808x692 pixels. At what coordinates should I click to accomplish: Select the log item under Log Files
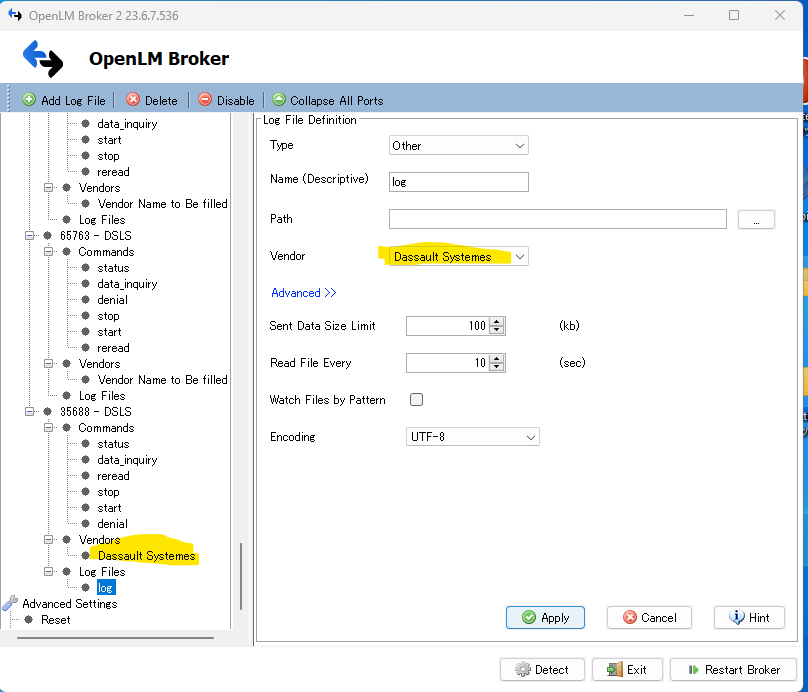[106, 588]
